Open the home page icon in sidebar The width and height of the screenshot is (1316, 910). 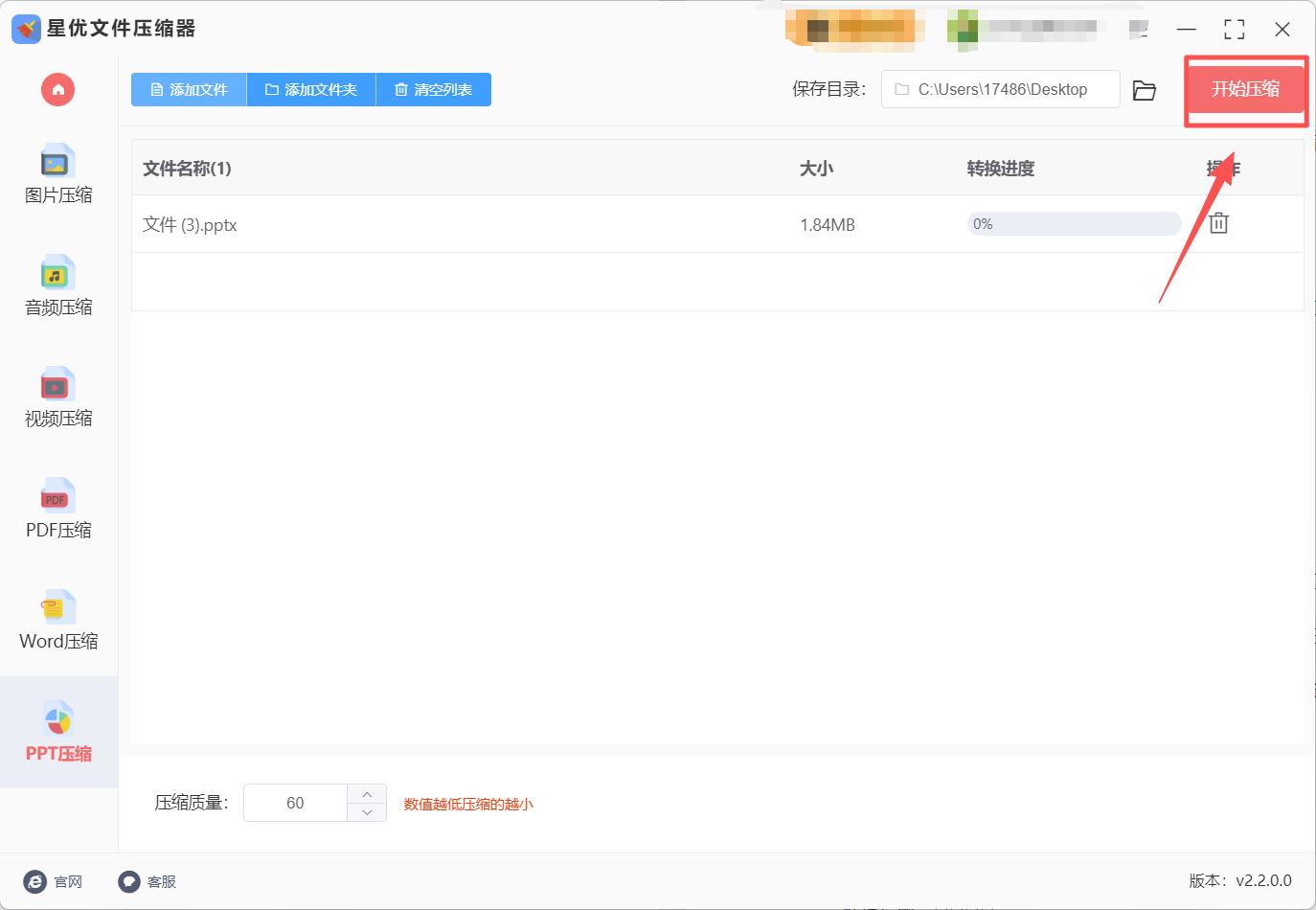(57, 89)
